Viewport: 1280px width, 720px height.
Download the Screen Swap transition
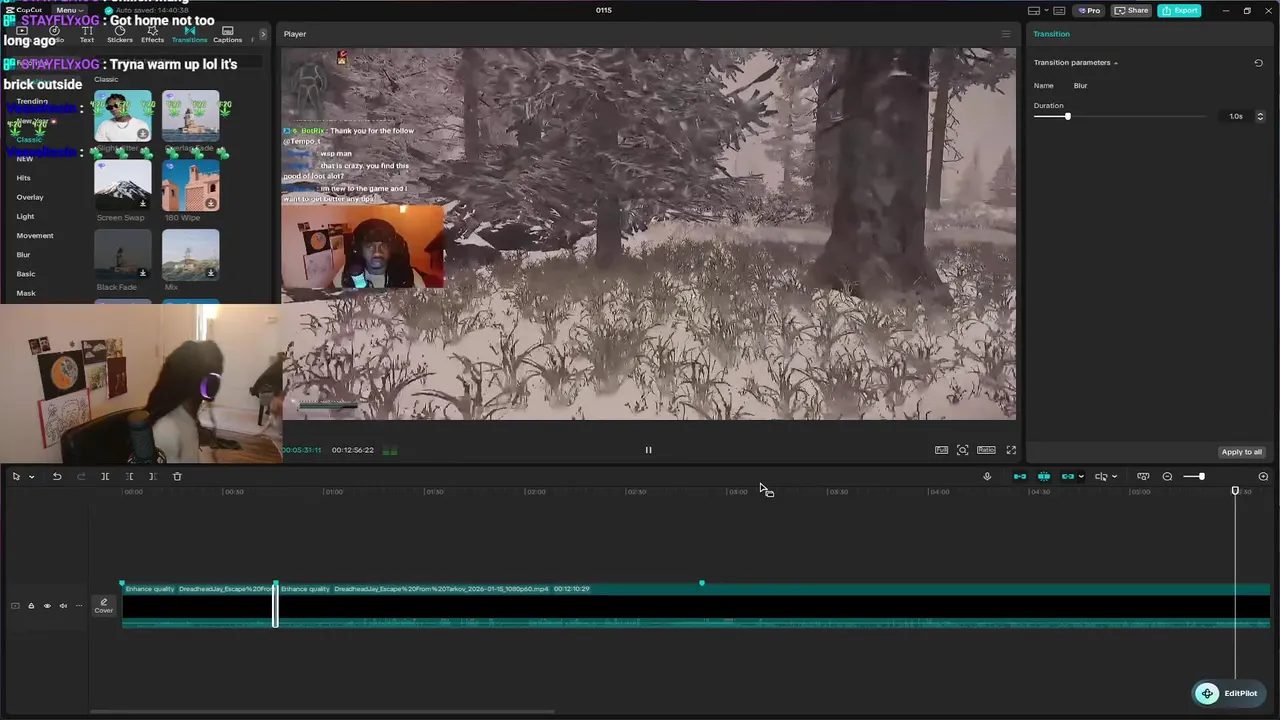[143, 203]
